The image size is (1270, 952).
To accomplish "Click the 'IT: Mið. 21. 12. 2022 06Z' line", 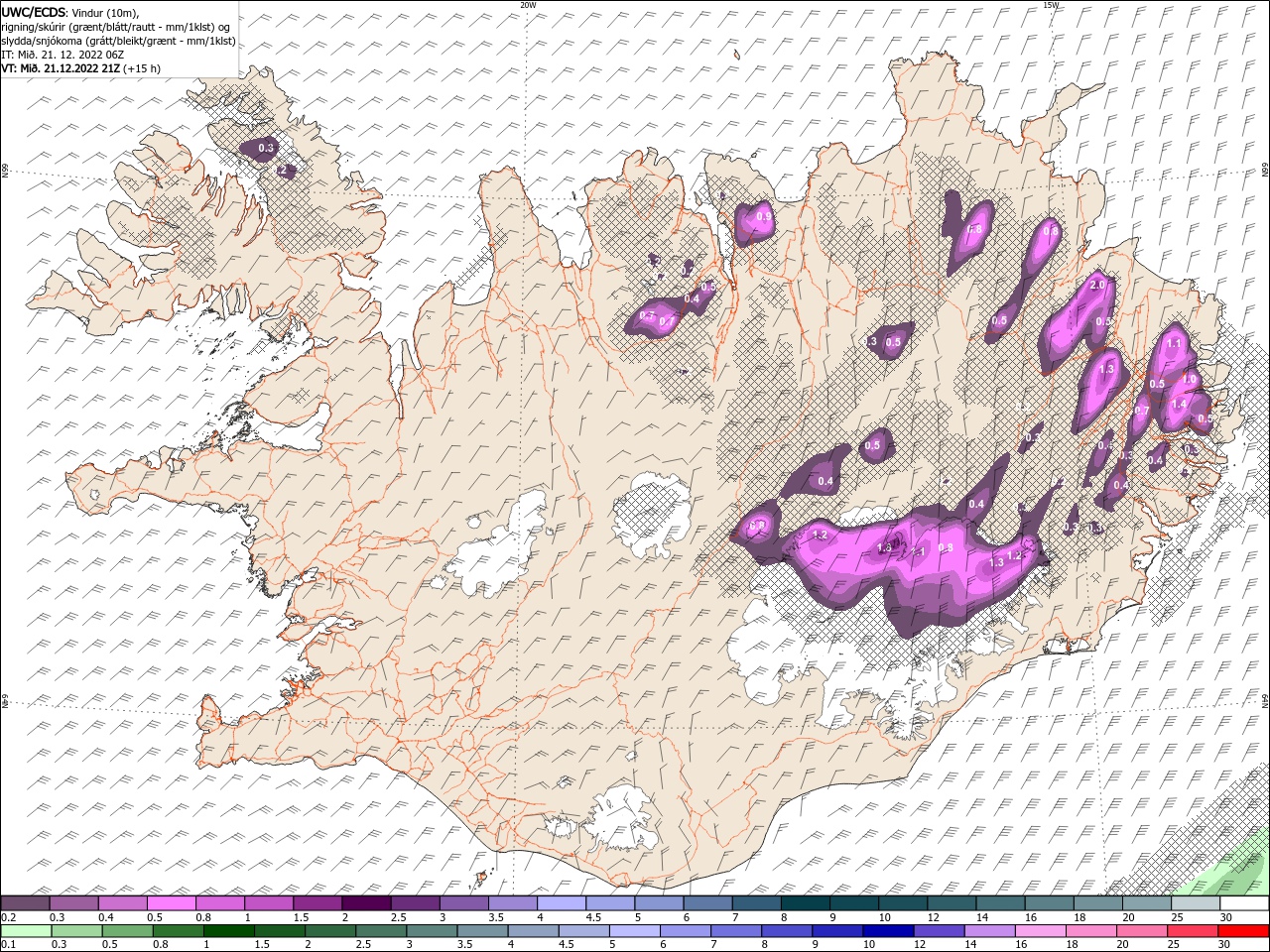I will pos(63,54).
